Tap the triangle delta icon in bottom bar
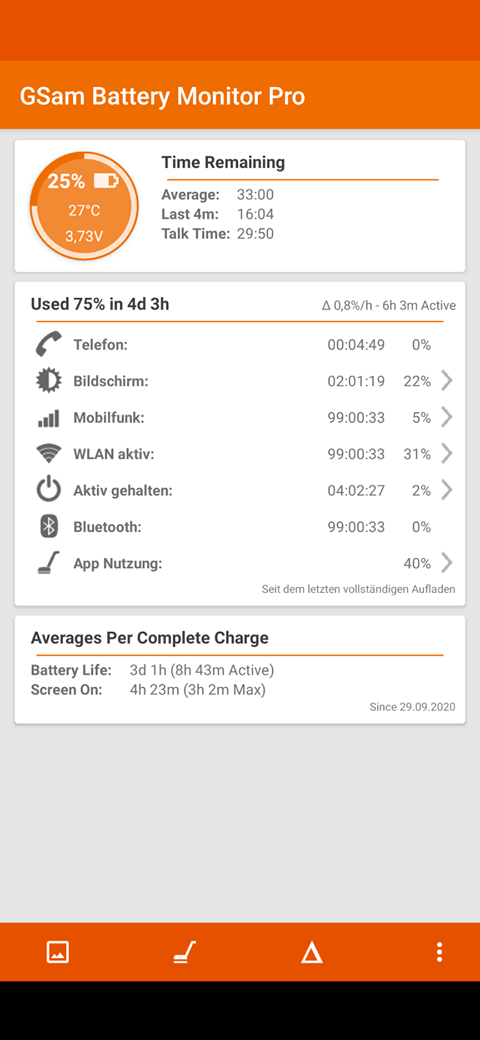Image resolution: width=480 pixels, height=1040 pixels. pyautogui.click(x=312, y=953)
